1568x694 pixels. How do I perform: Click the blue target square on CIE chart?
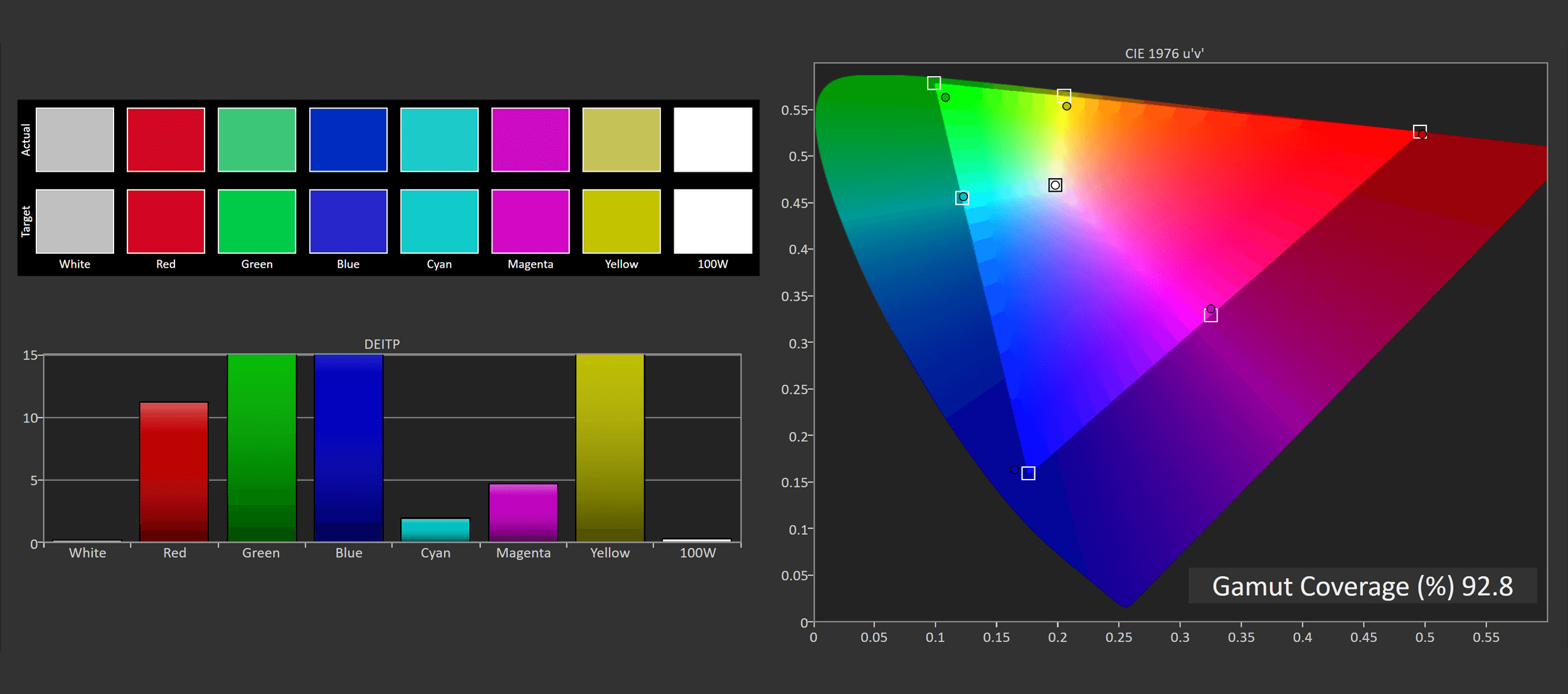(x=1028, y=473)
